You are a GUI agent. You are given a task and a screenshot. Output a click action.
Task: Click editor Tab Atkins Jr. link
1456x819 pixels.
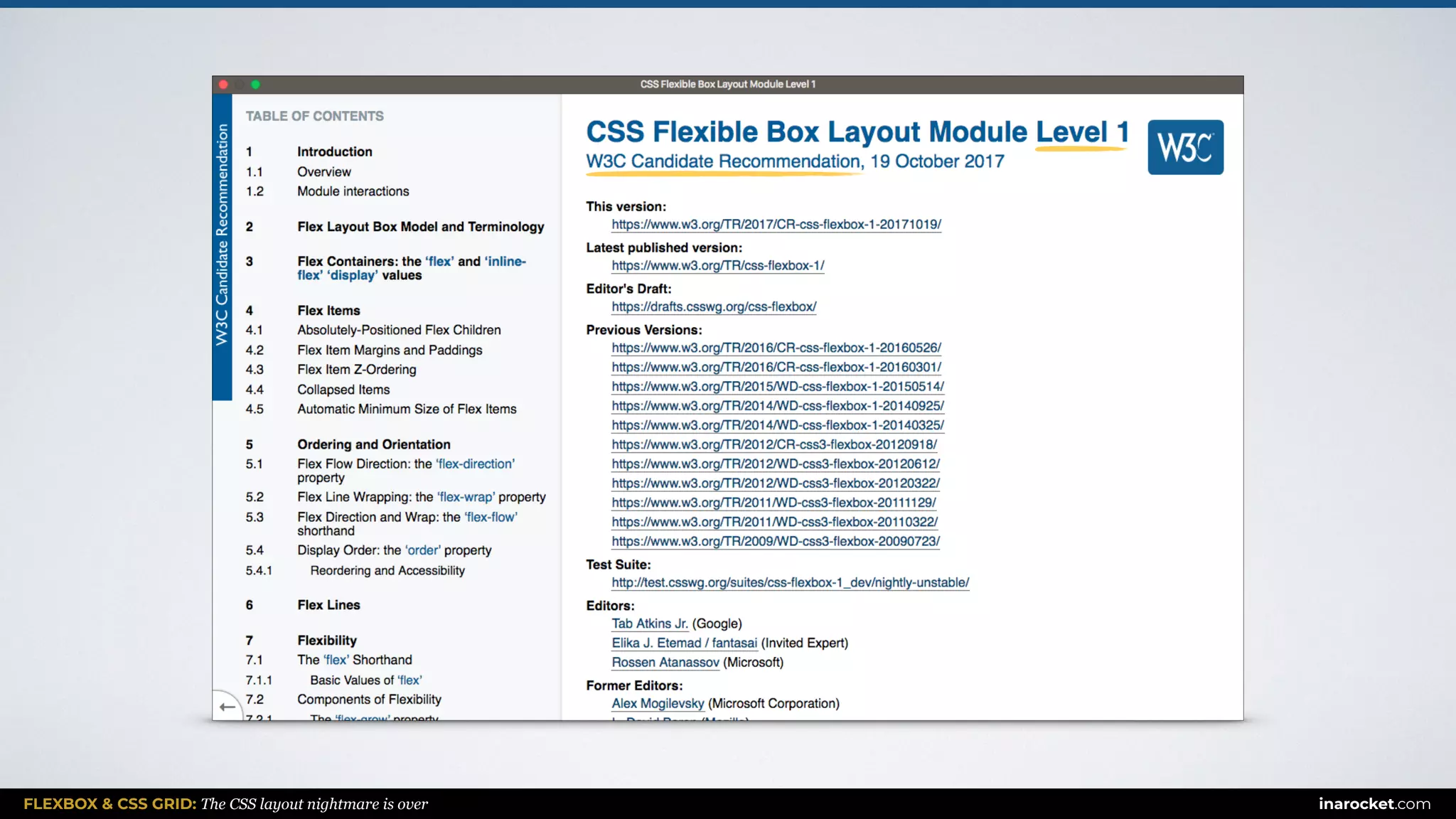tap(649, 623)
